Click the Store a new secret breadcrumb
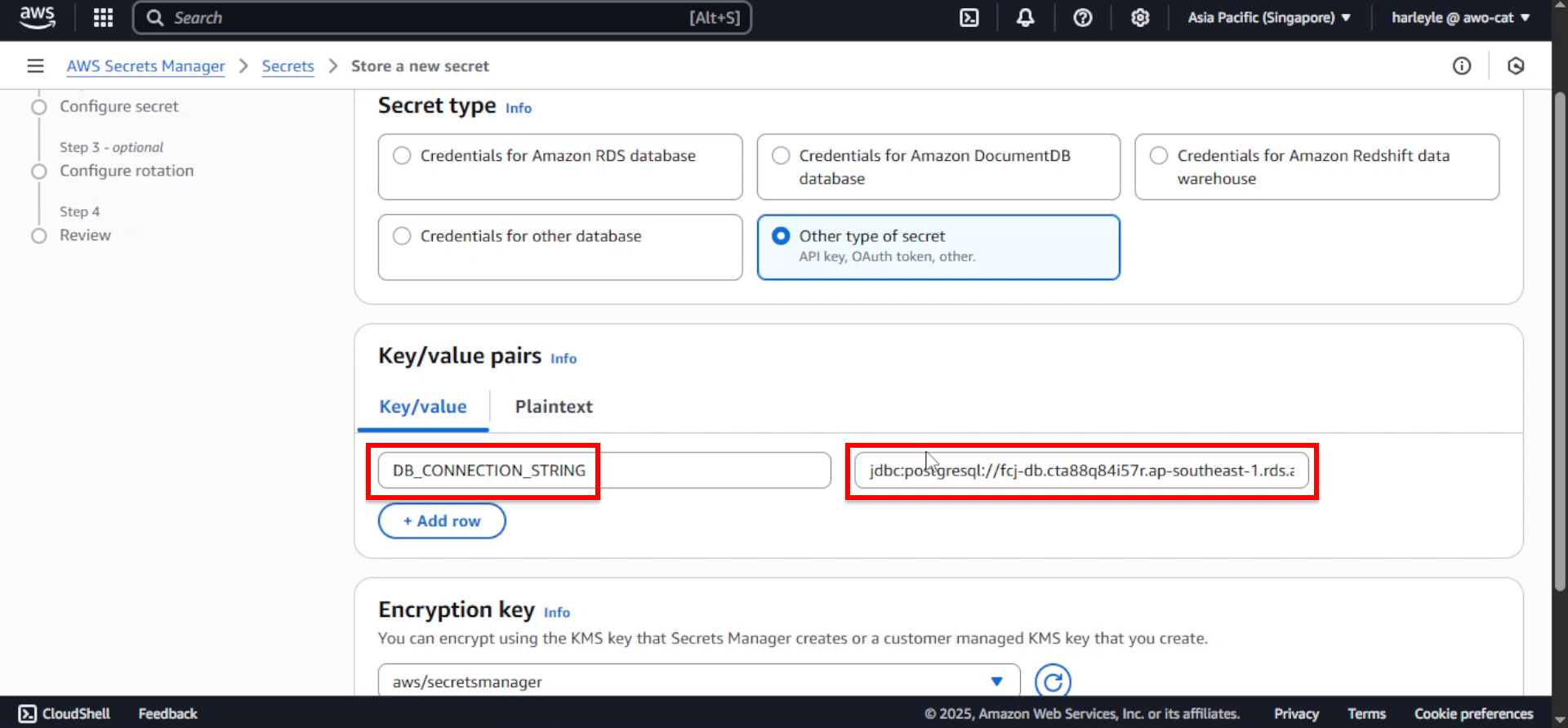The height and width of the screenshot is (728, 1568). pos(420,66)
